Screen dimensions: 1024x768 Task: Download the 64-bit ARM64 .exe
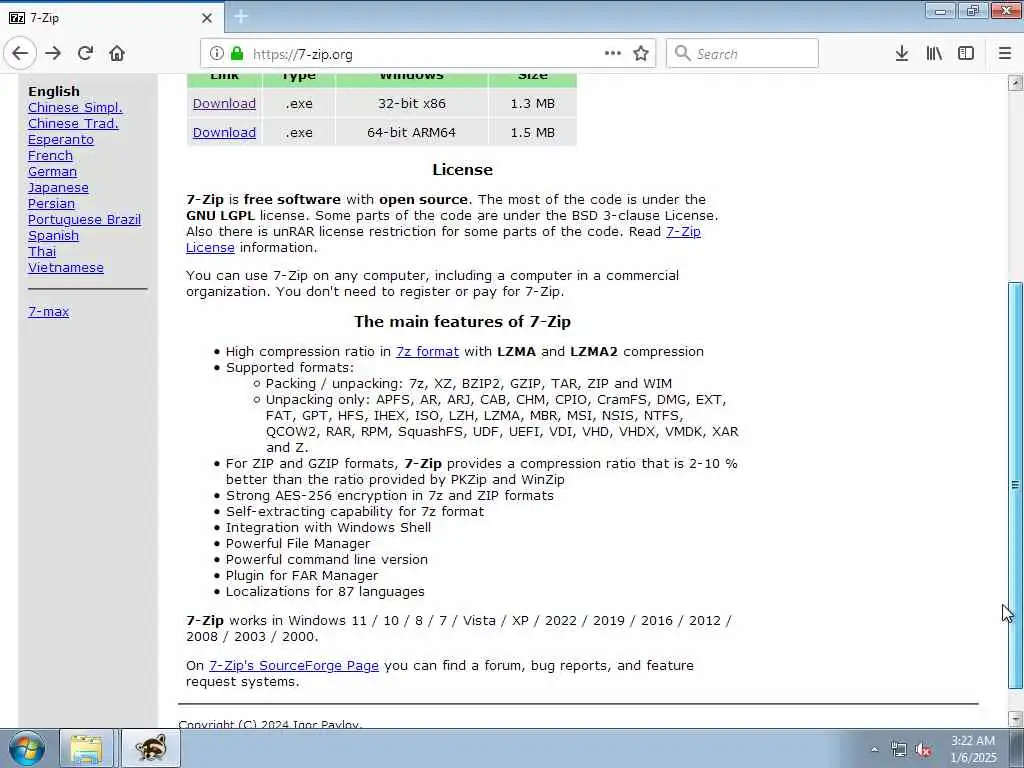[x=224, y=133]
